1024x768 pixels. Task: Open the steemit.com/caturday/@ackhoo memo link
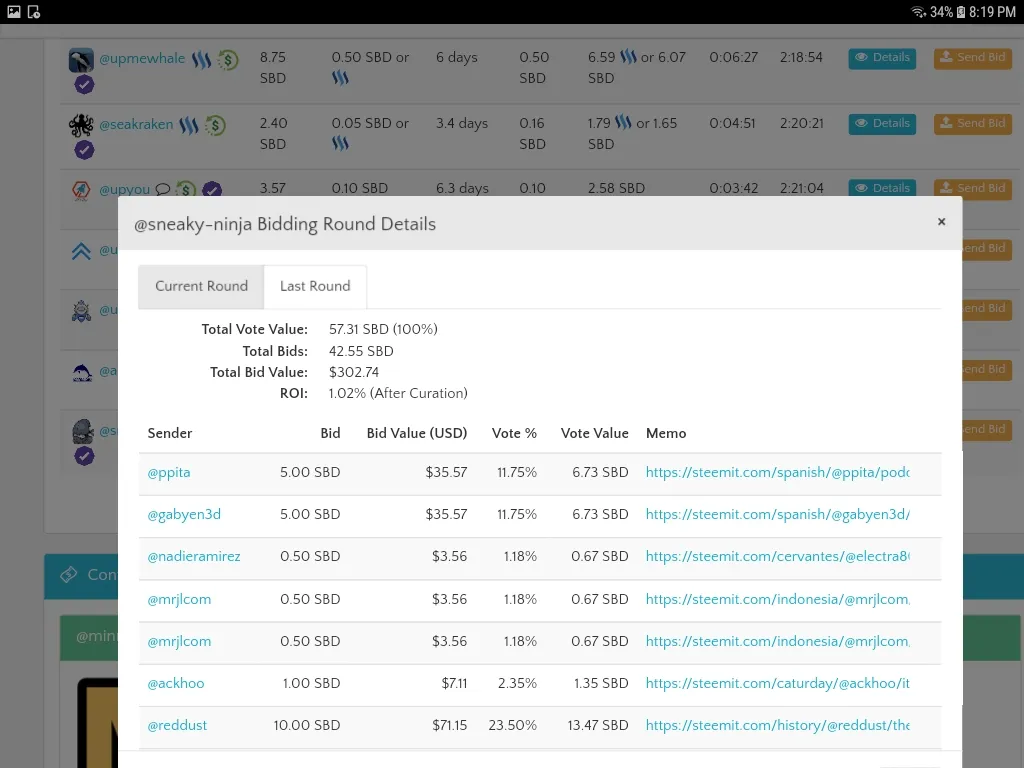778,683
